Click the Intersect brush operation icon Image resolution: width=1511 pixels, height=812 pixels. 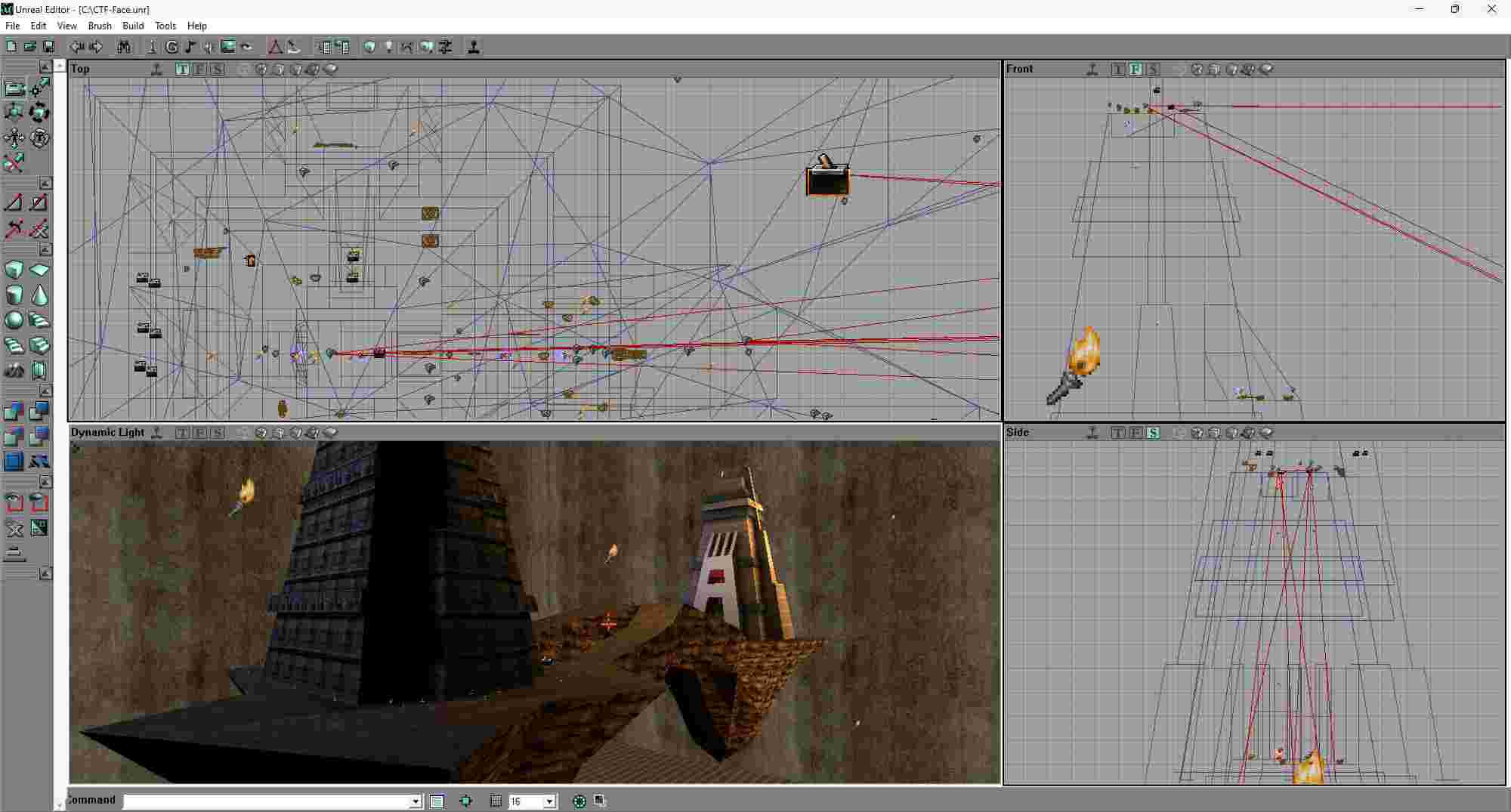tap(14, 437)
